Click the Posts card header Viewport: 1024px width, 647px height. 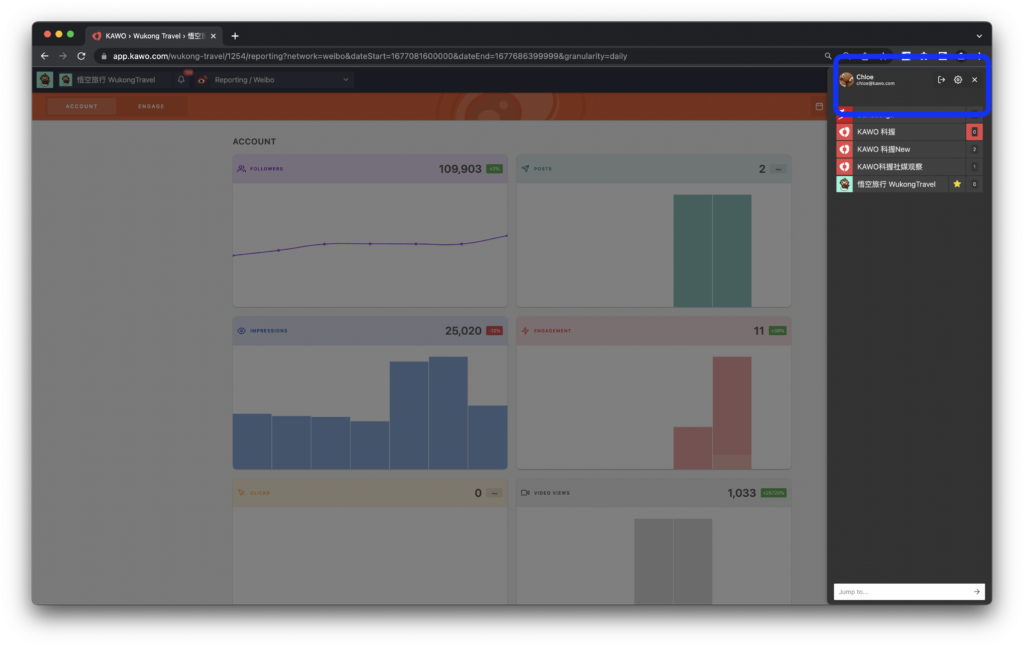(x=653, y=168)
